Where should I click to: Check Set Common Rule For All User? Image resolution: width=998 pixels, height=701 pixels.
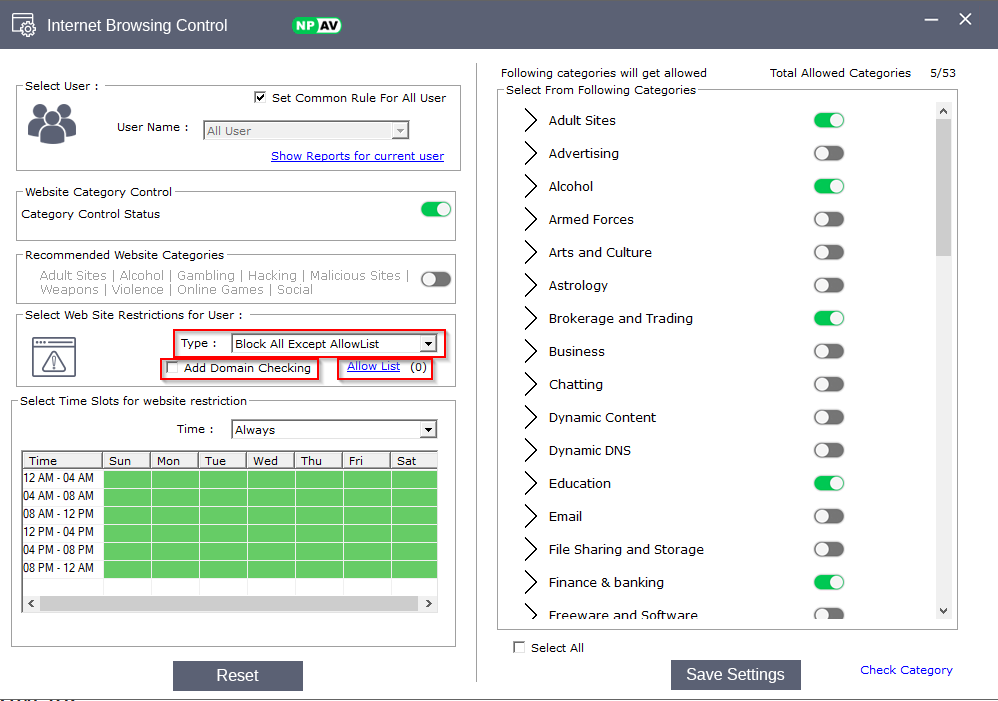coord(261,98)
